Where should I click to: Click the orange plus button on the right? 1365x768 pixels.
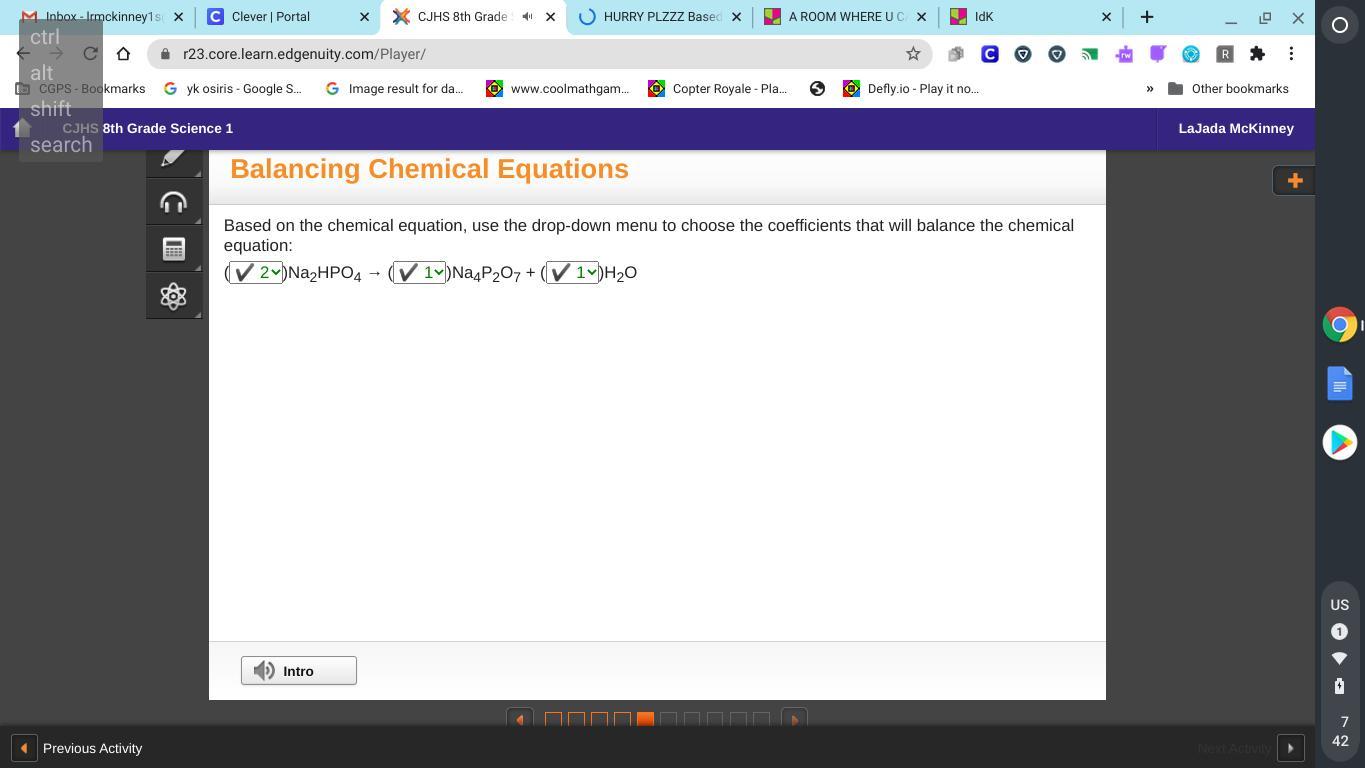(x=1294, y=181)
